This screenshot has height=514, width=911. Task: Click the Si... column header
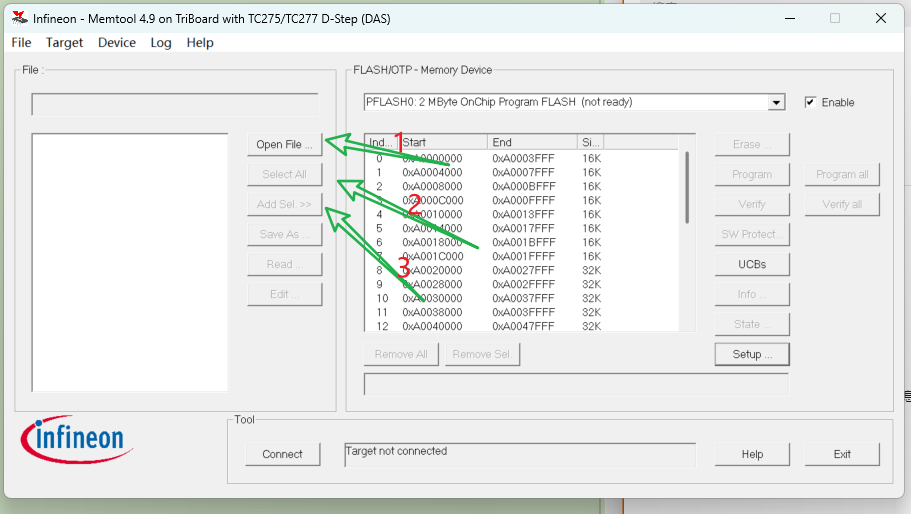coord(590,142)
